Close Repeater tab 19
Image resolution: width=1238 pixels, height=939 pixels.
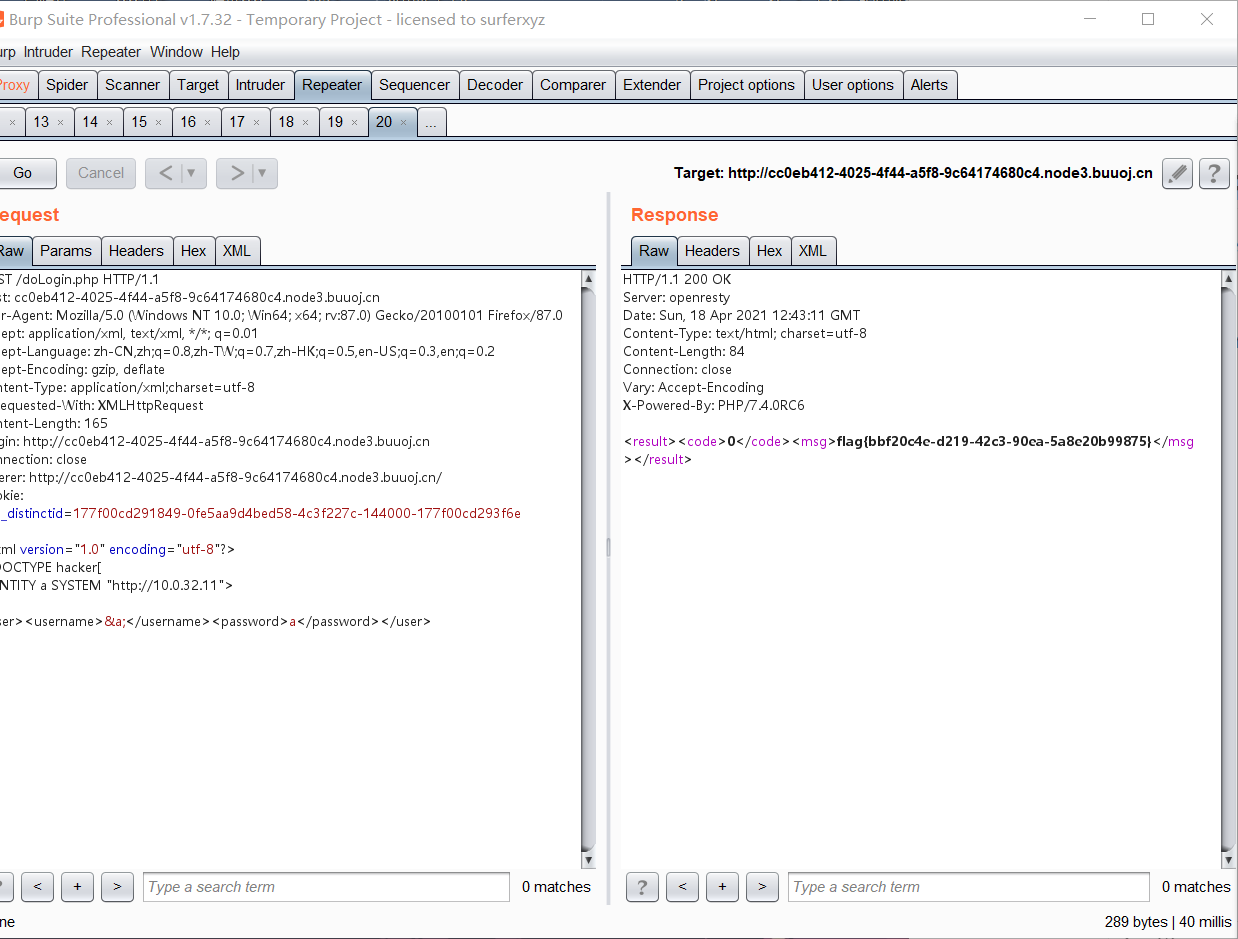pyautogui.click(x=354, y=123)
